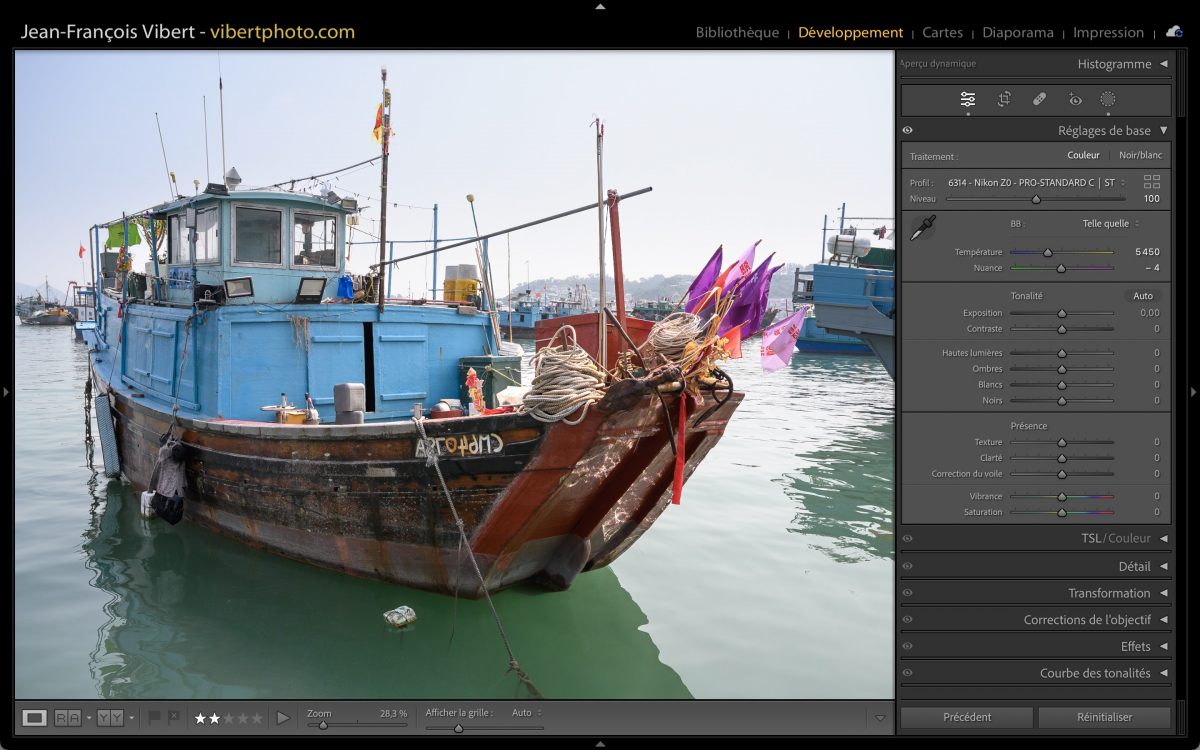Image resolution: width=1200 pixels, height=750 pixels.
Task: Pick the white balance eyedropper
Action: (922, 228)
